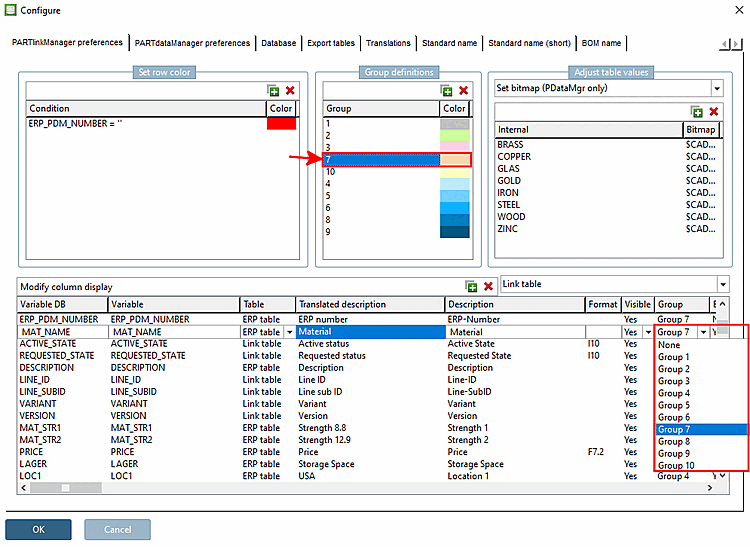Remove entry in Adjust table values
The image size is (750, 547).
pyautogui.click(x=713, y=112)
